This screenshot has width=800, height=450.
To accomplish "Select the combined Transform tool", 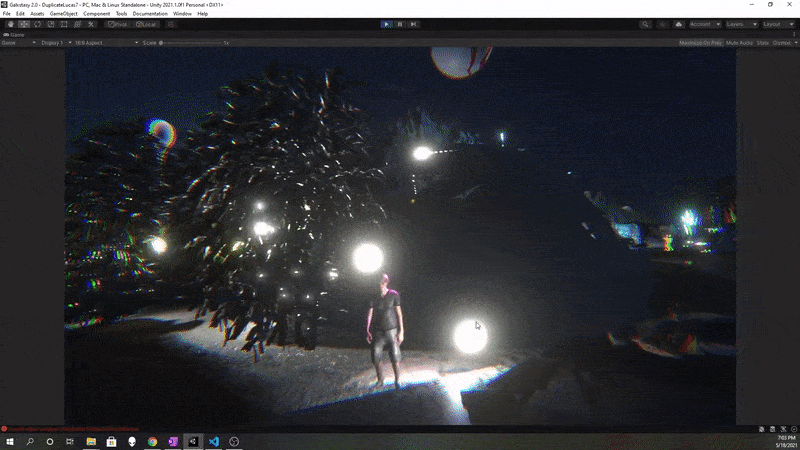I will click(78, 24).
